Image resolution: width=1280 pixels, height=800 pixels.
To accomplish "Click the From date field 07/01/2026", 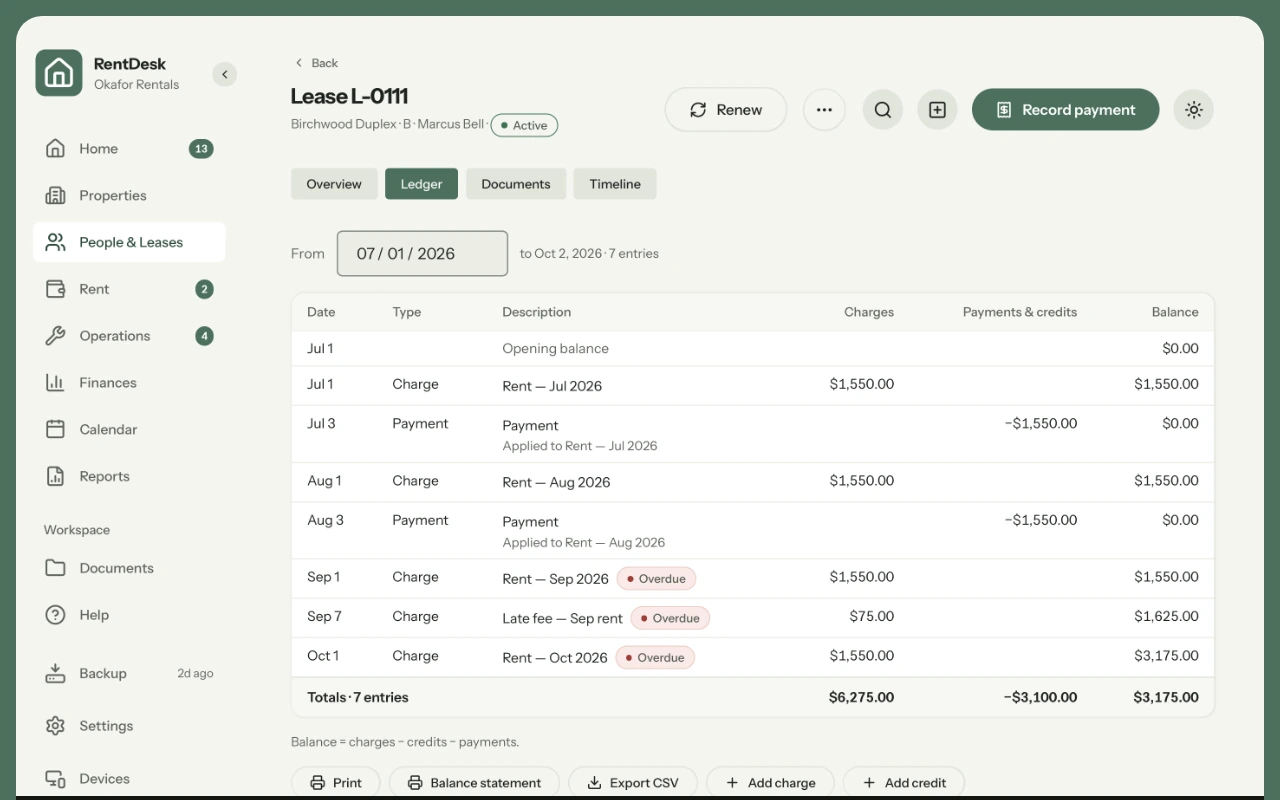I will point(422,254).
